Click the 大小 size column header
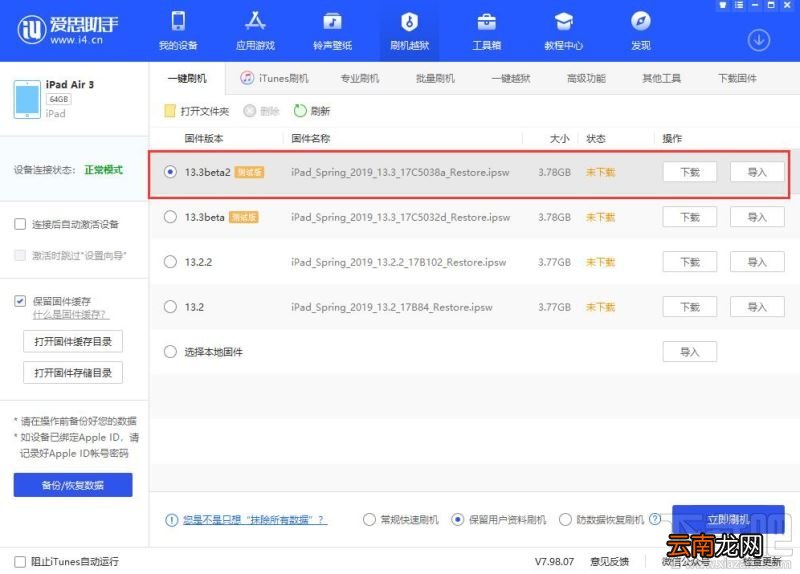Screen dimensions: 800x574 click(559, 138)
